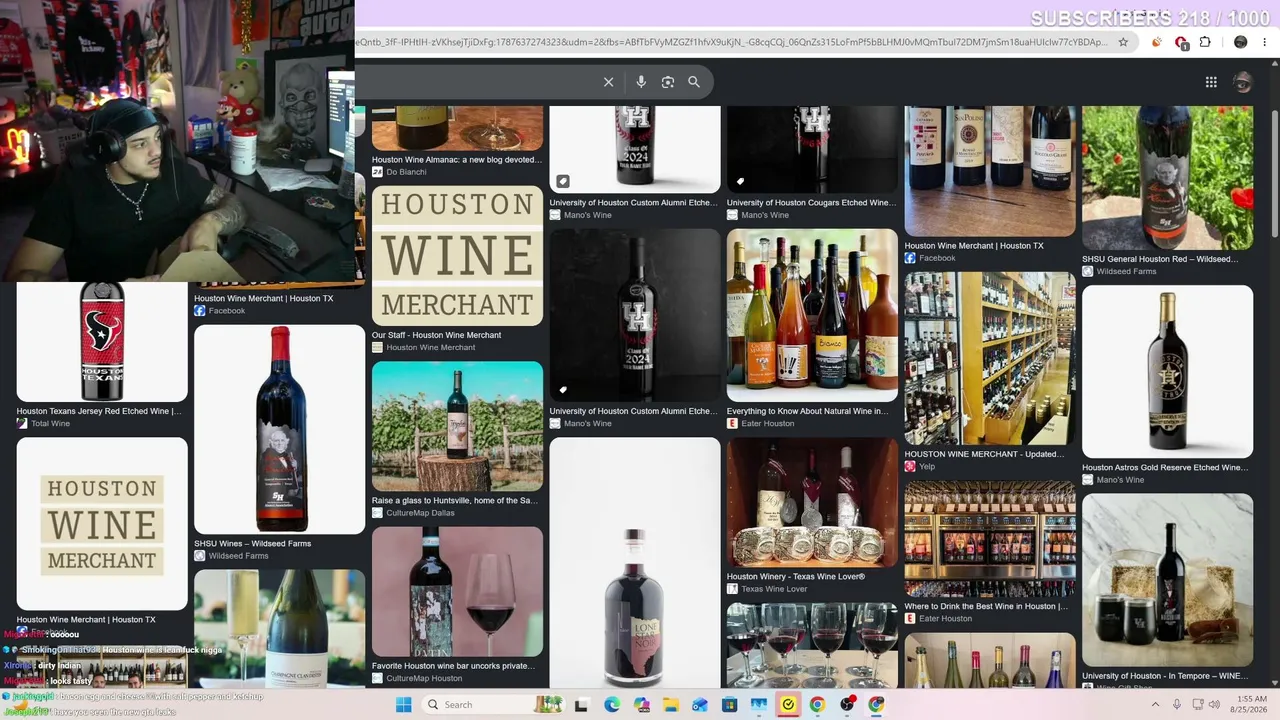Open 'Houston Wine Almanac: a new blog' link
This screenshot has height=720, width=1280.
pos(456,159)
